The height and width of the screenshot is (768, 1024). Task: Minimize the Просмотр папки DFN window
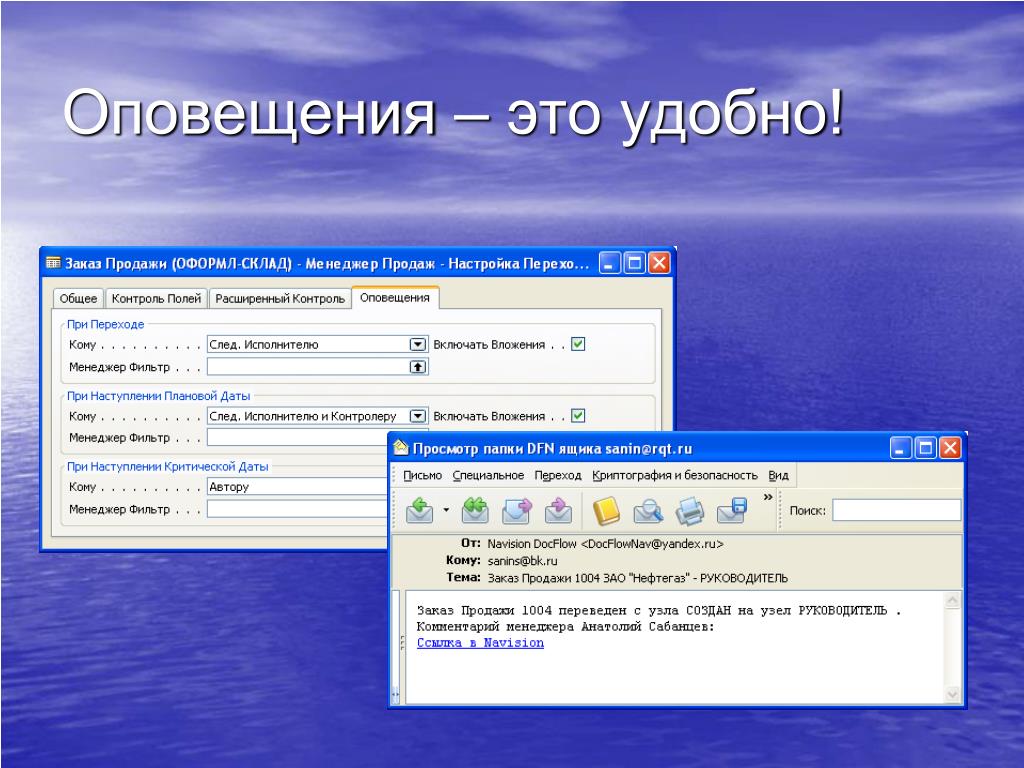901,448
